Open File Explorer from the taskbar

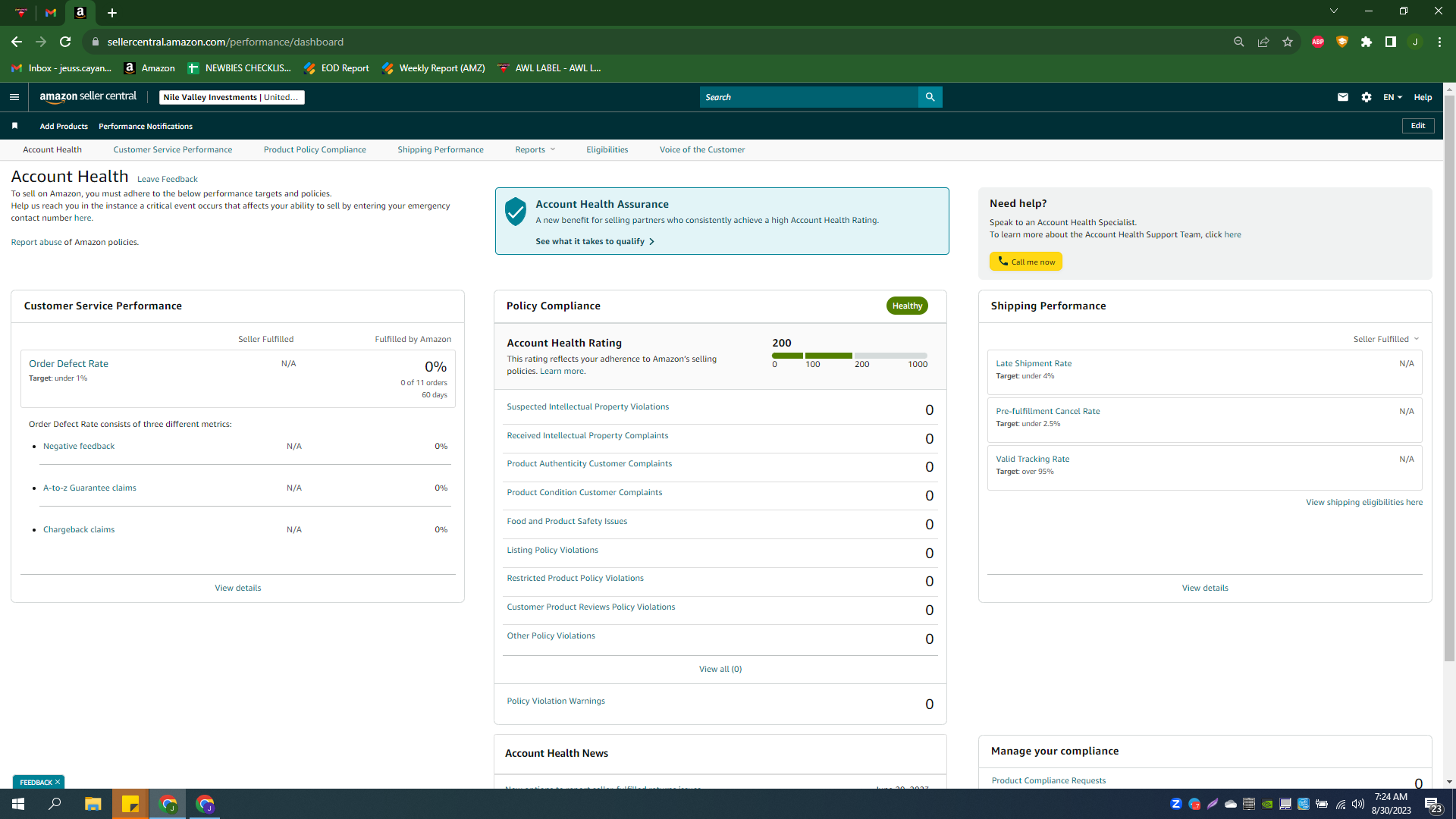tap(93, 804)
